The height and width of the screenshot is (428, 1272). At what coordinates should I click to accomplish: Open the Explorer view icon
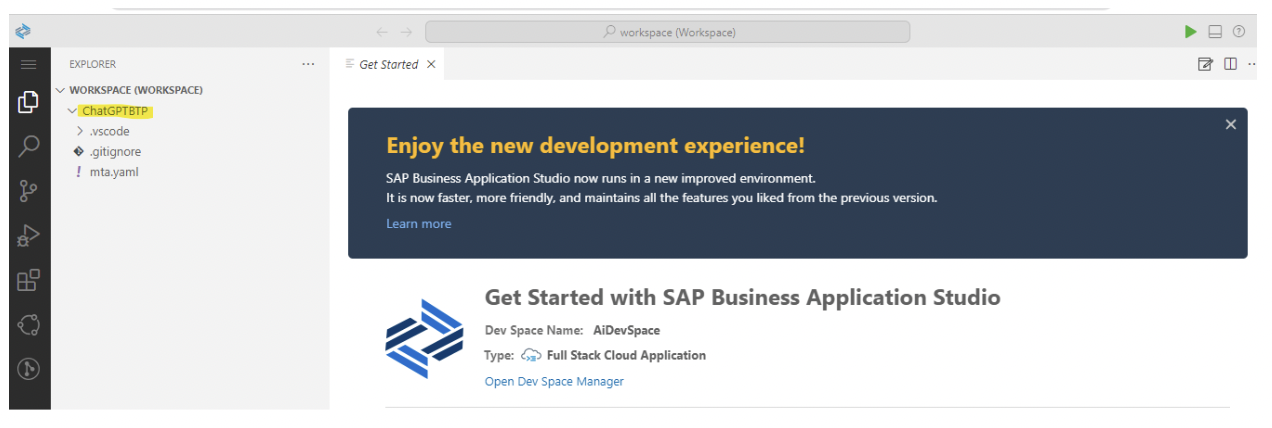(29, 101)
